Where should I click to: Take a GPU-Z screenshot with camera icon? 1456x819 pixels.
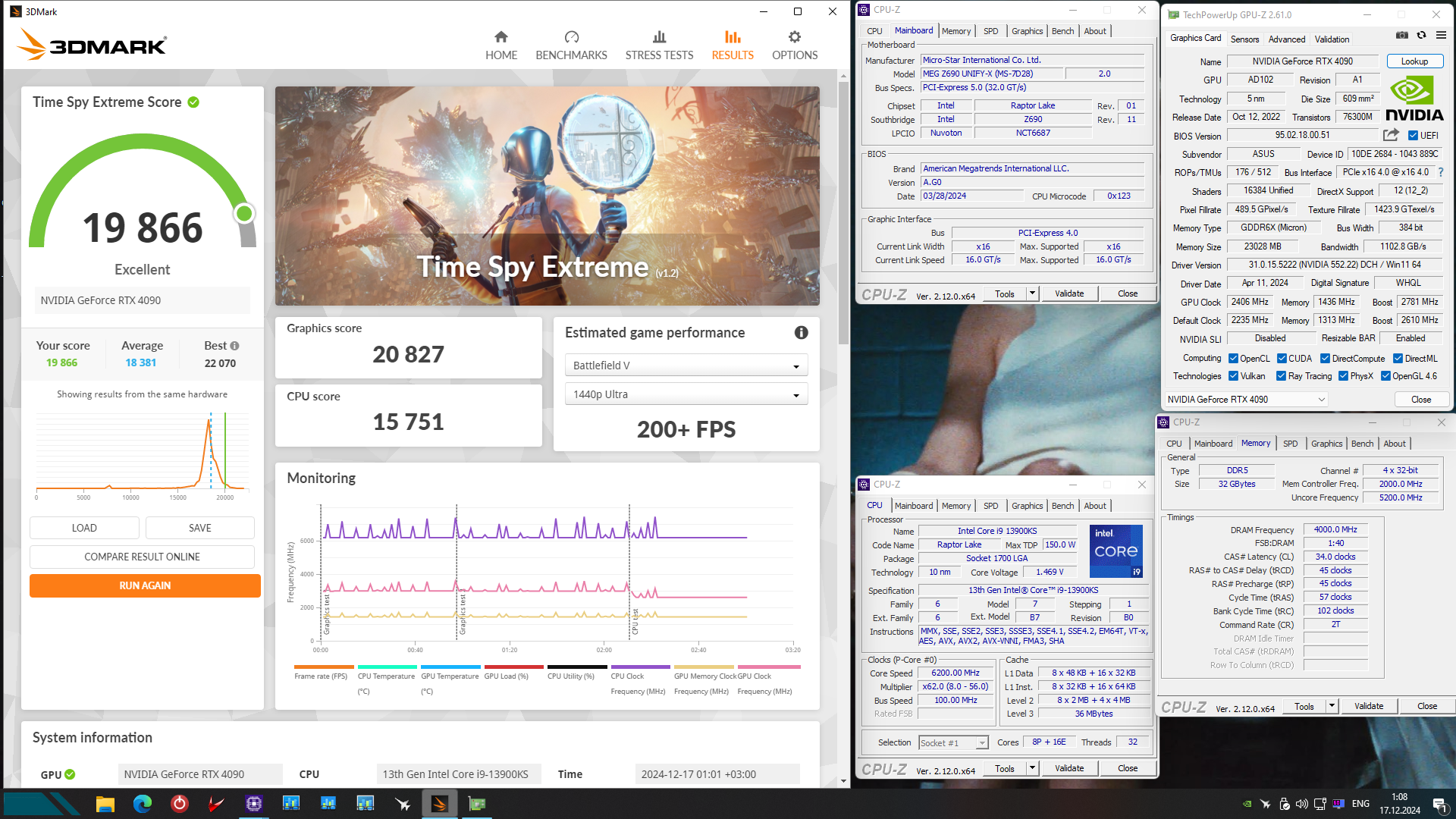pyautogui.click(x=1402, y=35)
